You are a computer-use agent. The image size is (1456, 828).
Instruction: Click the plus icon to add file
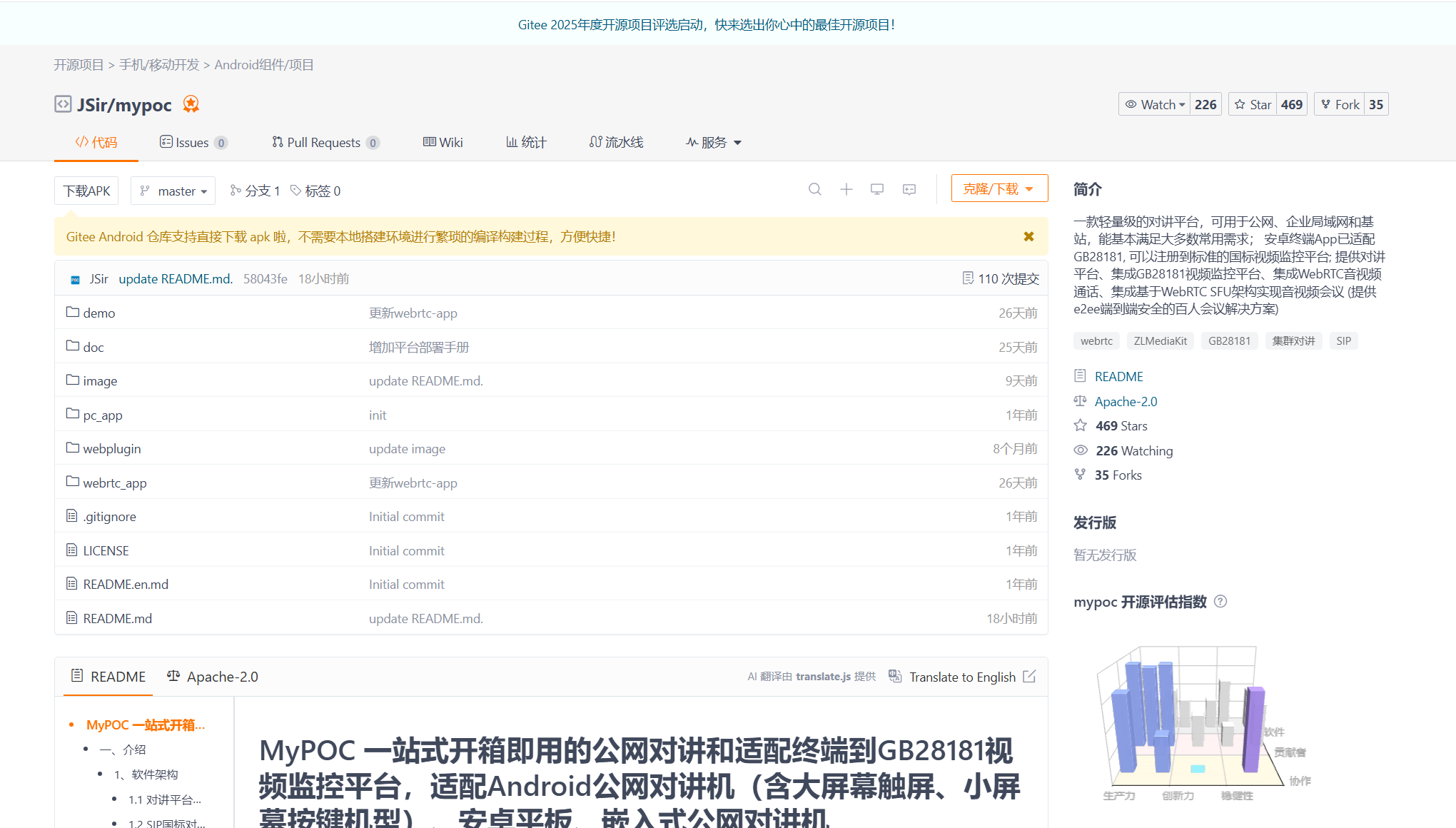tap(846, 189)
